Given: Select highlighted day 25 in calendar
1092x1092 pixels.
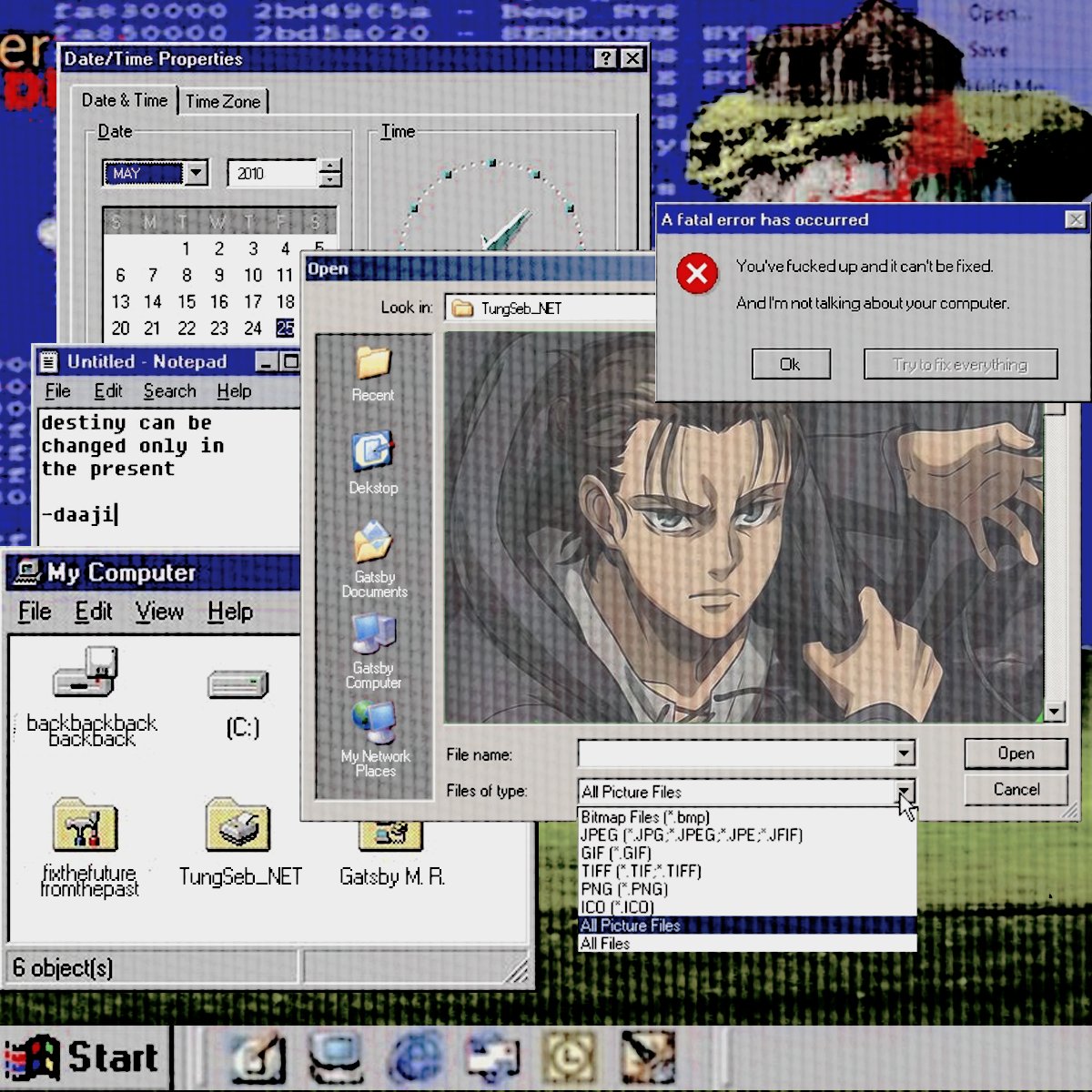Looking at the screenshot, I should [x=285, y=328].
